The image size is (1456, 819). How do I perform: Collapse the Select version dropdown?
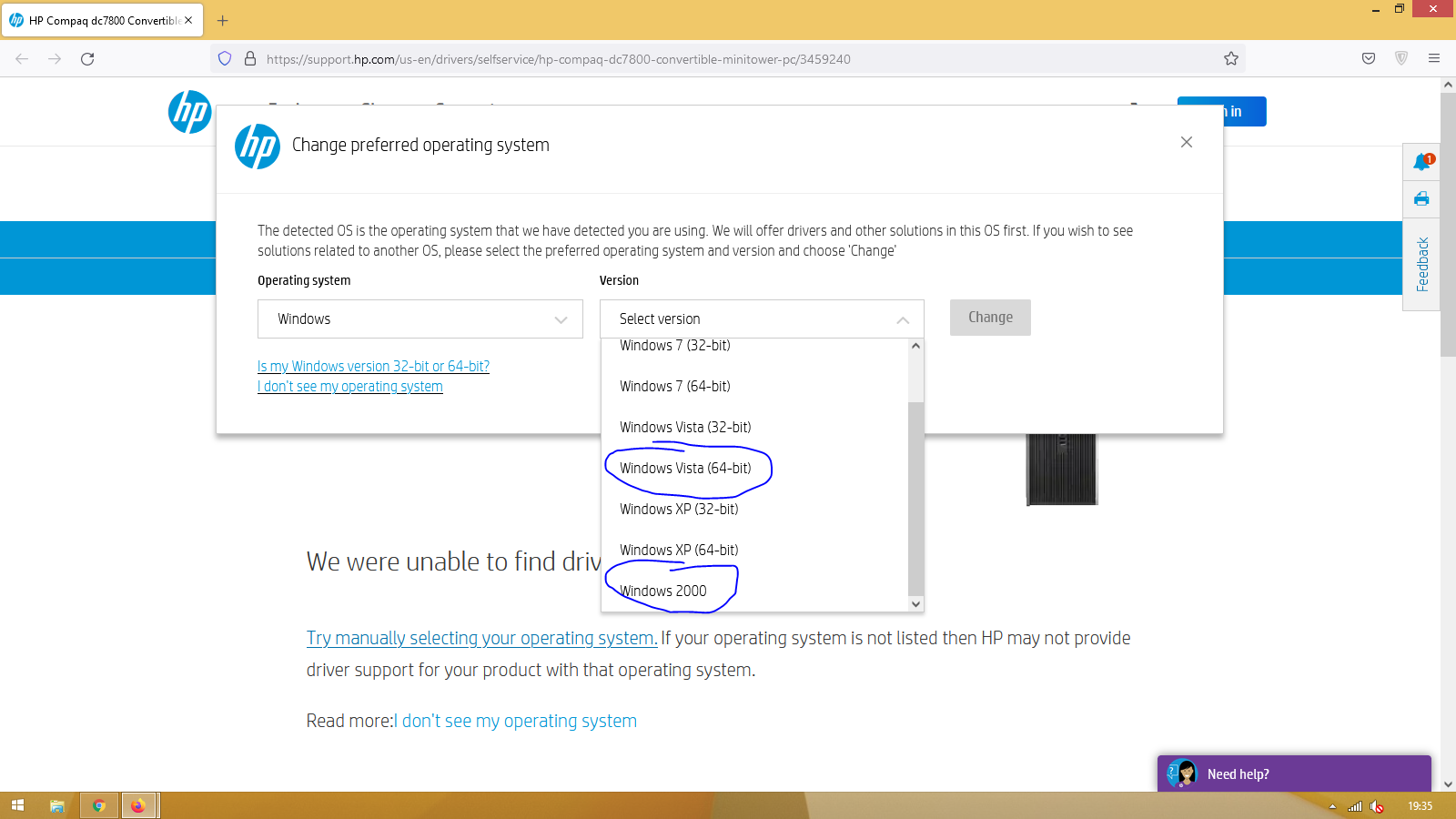[x=762, y=319]
